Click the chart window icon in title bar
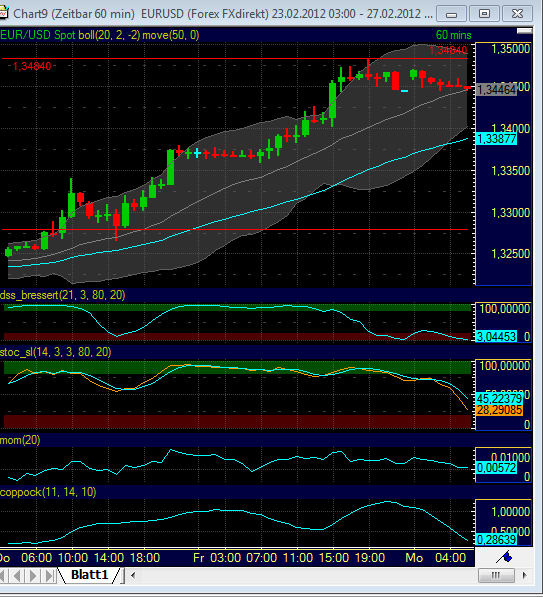This screenshot has width=543, height=597. click(x=3, y=13)
